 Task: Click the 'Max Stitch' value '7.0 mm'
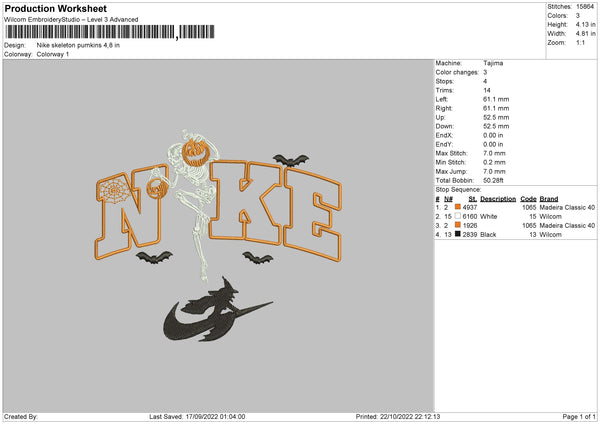(494, 153)
